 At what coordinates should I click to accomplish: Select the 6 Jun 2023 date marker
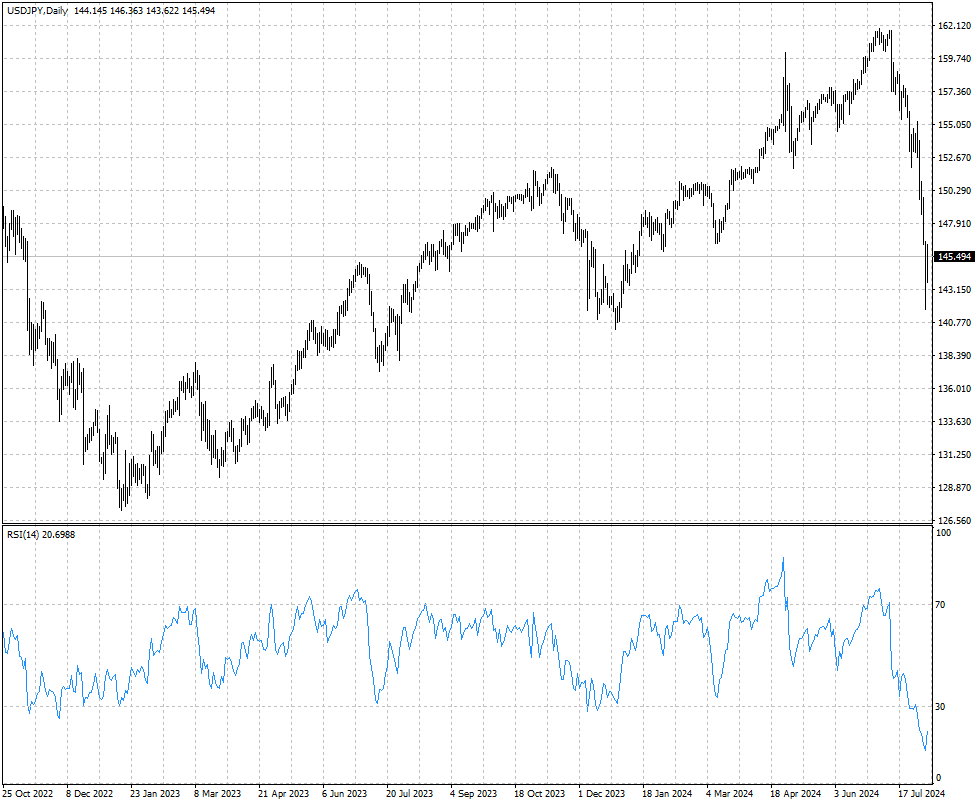click(x=345, y=793)
